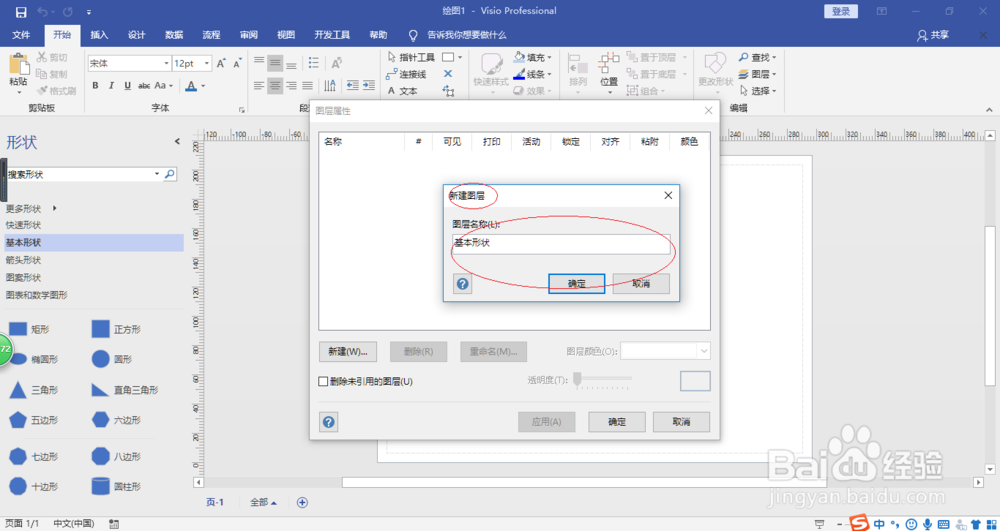The height and width of the screenshot is (531, 1000).
Task: Click the 共享 (Share) button
Action: (x=932, y=34)
